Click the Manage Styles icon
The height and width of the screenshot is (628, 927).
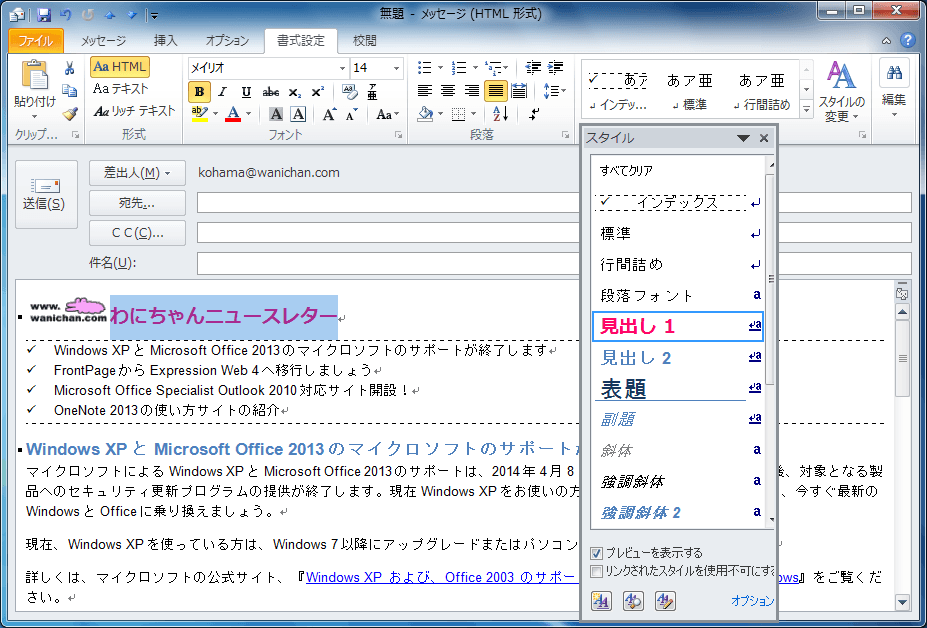point(665,601)
